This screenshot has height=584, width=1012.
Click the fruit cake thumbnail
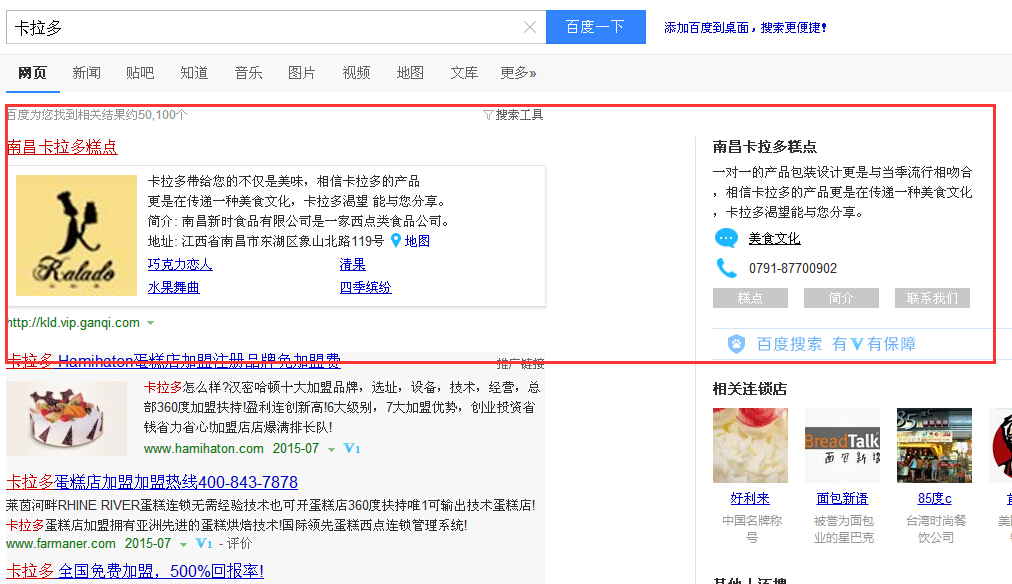66,418
